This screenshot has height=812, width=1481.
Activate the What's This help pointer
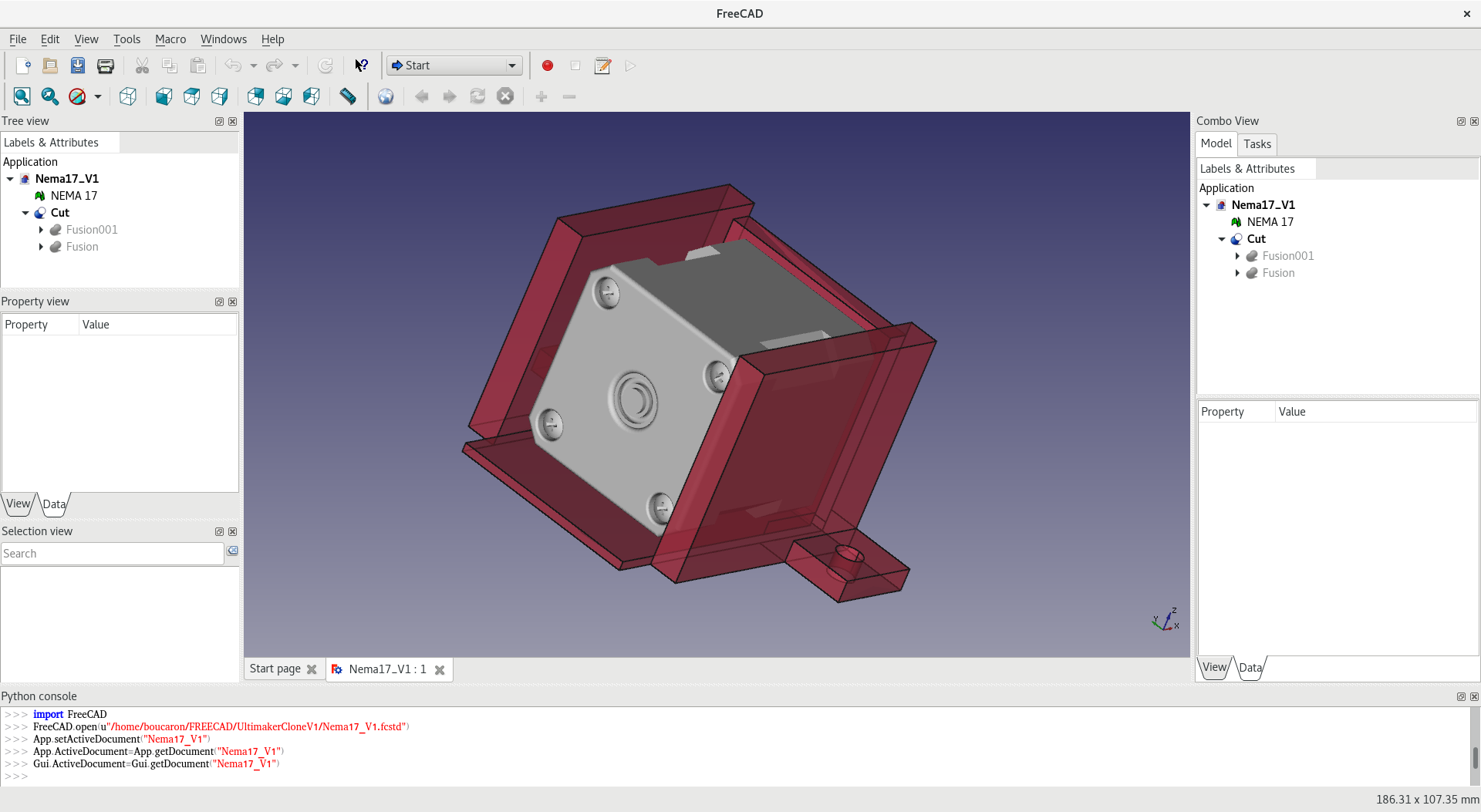point(361,66)
